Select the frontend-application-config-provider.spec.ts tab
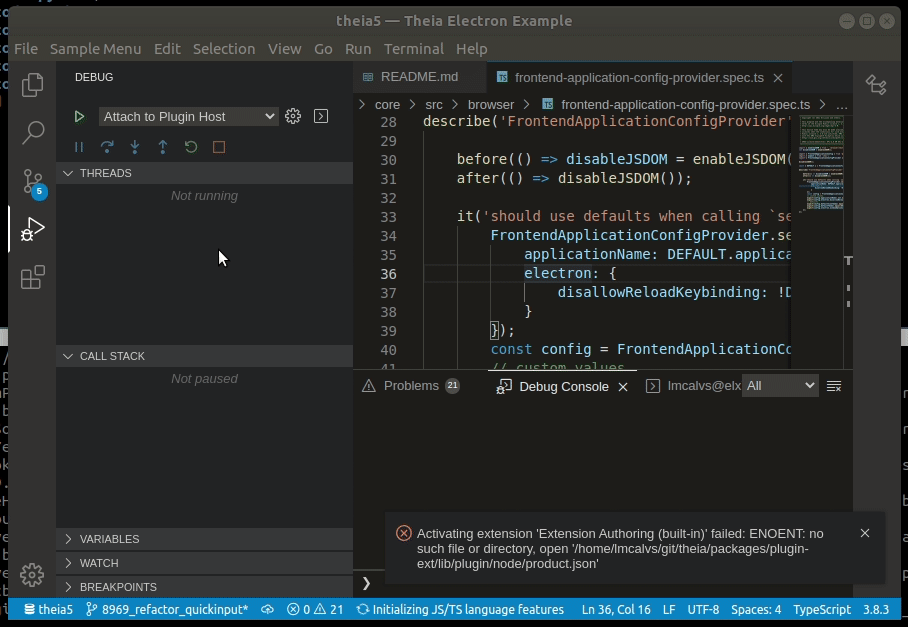The image size is (908, 627). point(639,78)
